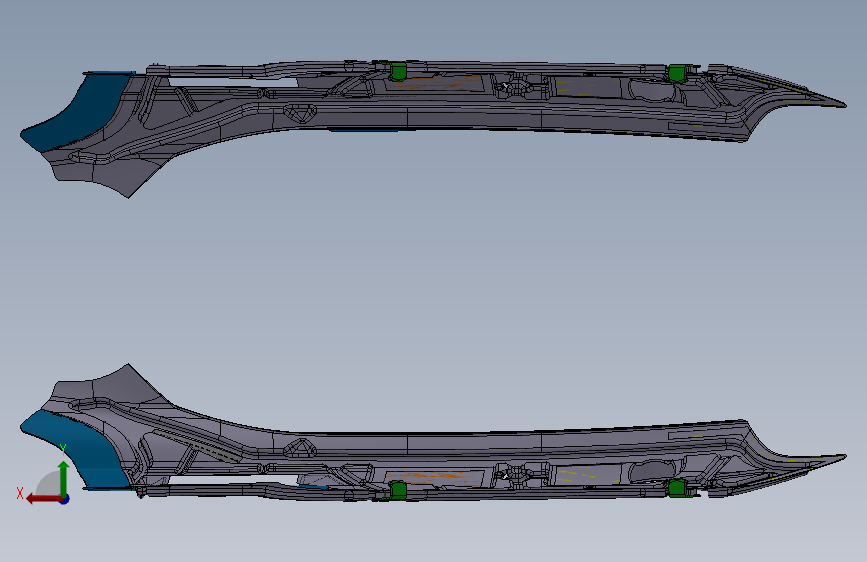
Task: Click the green Y axis arrow of the triad
Action: click(x=64, y=478)
